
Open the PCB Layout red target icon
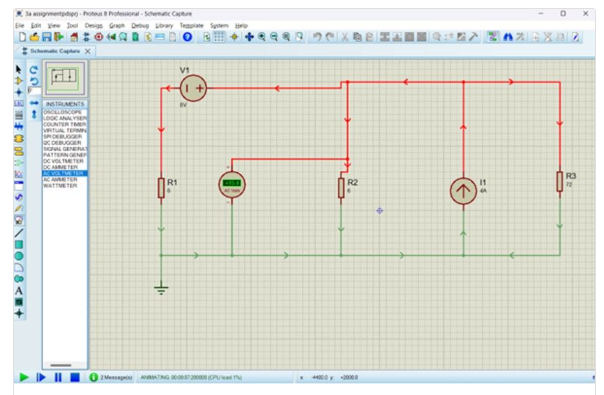pyautogui.click(x=99, y=37)
